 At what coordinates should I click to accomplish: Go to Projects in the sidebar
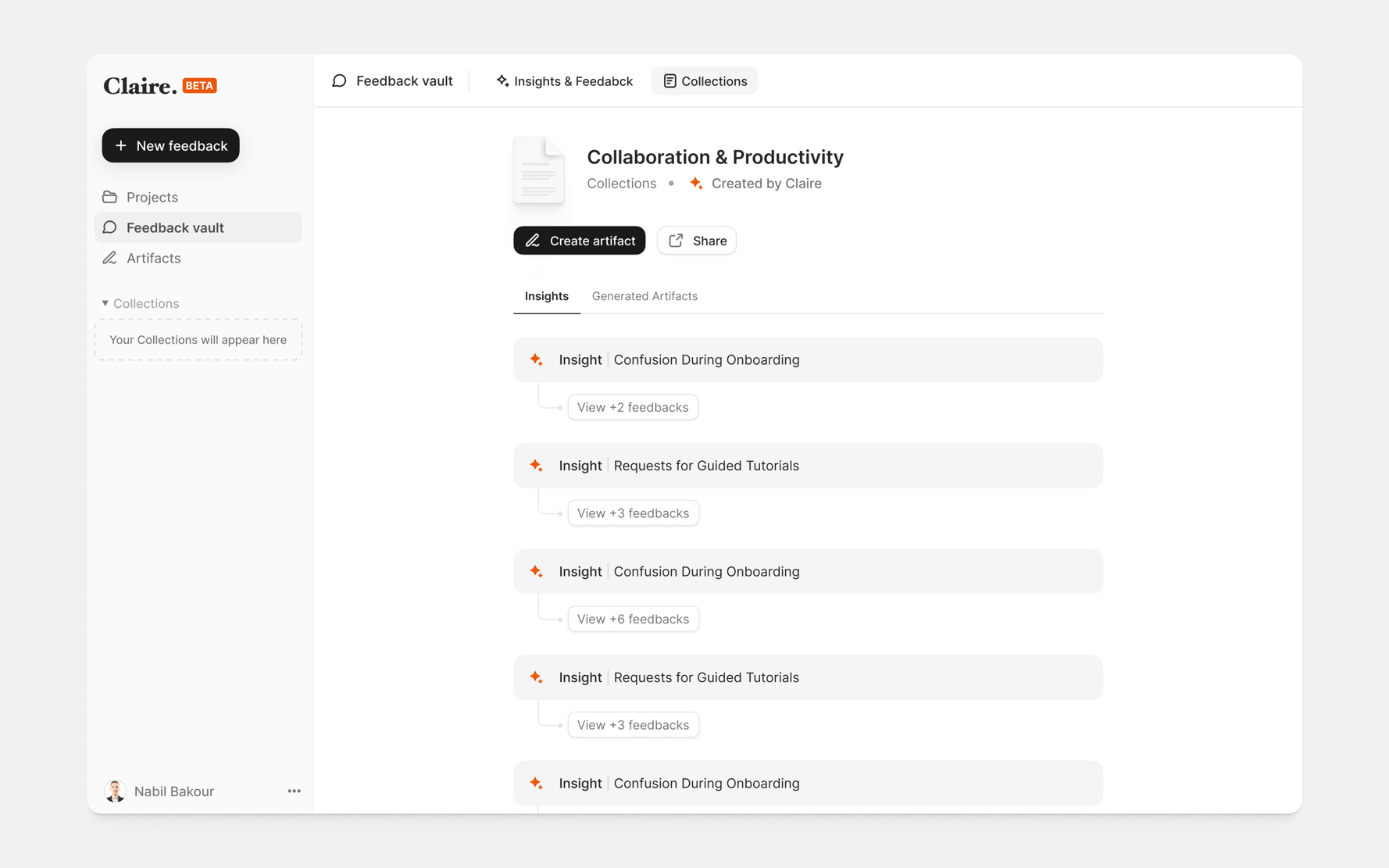198,197
